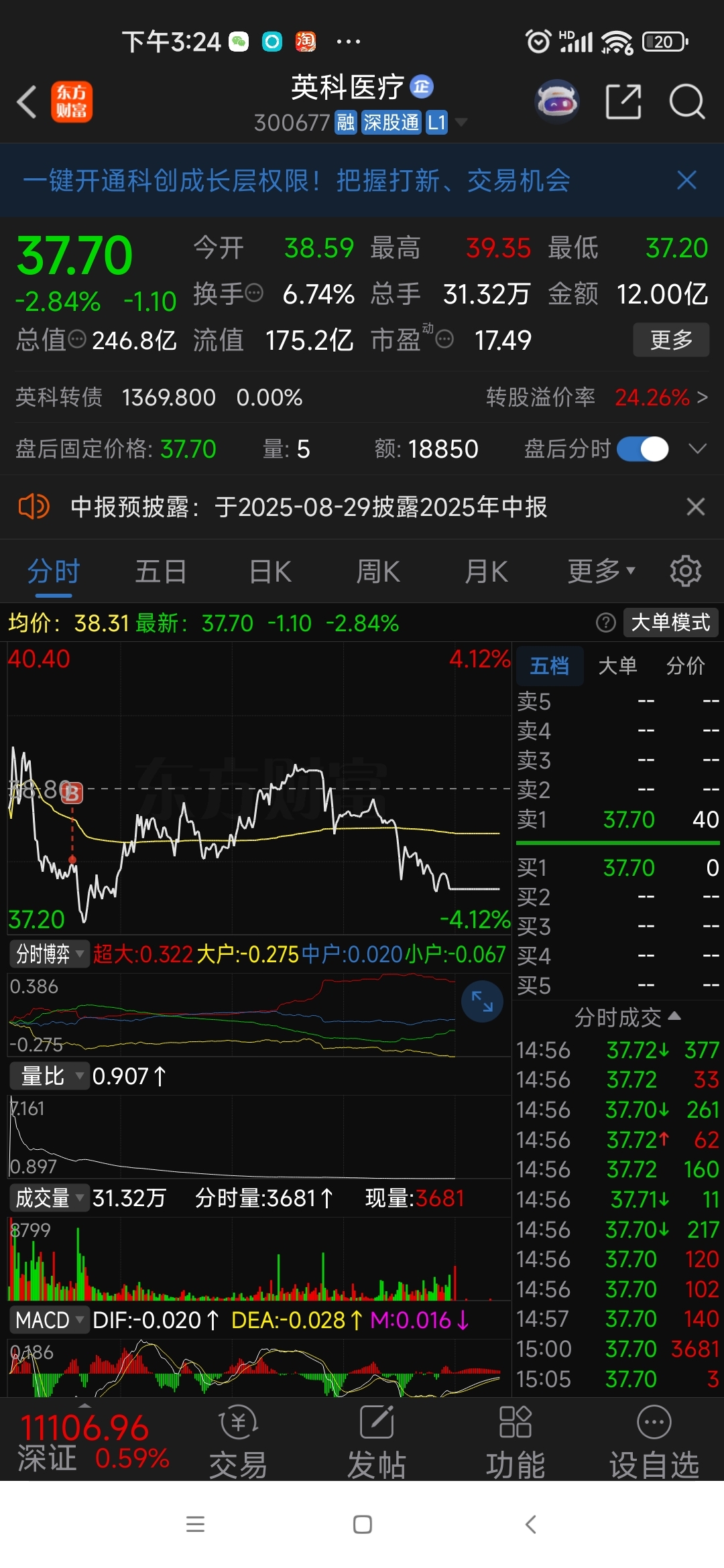The height and width of the screenshot is (1568, 724).
Task: Expand chart with fullscreen arrows icon
Action: [x=482, y=1001]
